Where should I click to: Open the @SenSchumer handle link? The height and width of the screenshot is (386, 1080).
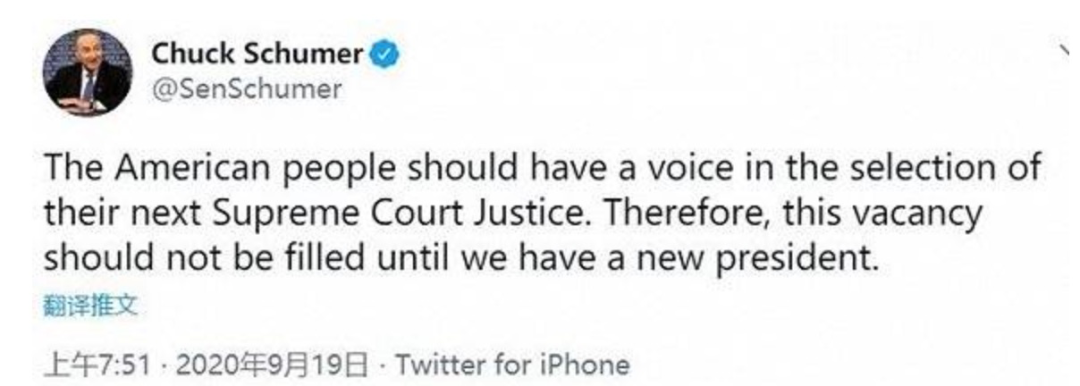coord(246,90)
